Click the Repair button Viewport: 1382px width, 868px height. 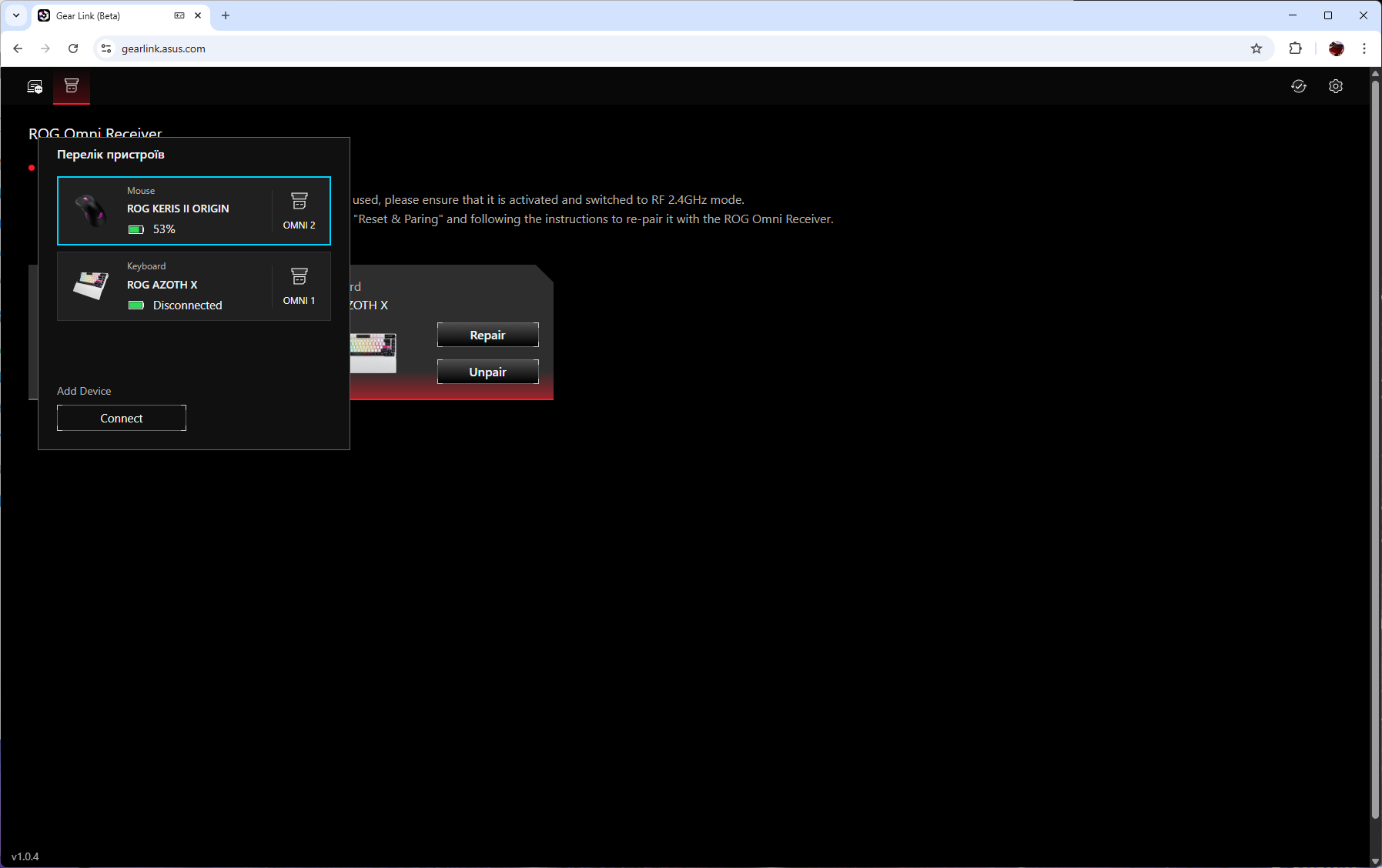click(488, 335)
